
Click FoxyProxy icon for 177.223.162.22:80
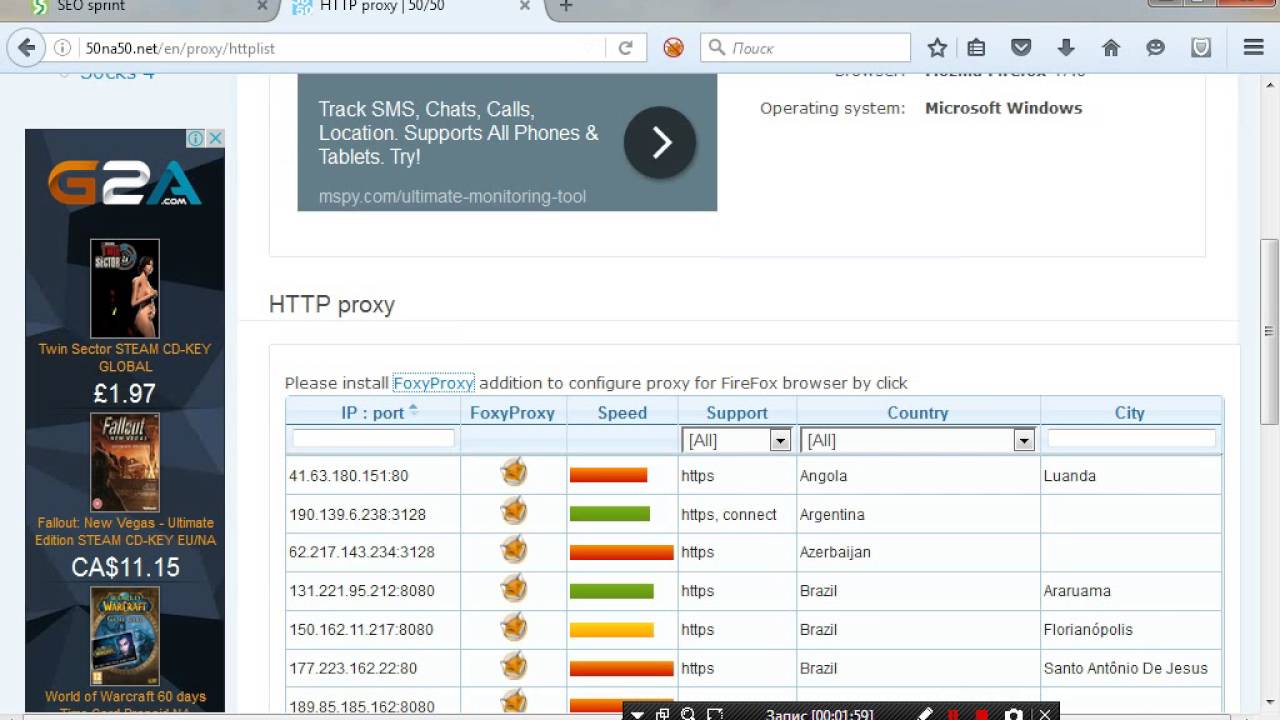tap(514, 665)
